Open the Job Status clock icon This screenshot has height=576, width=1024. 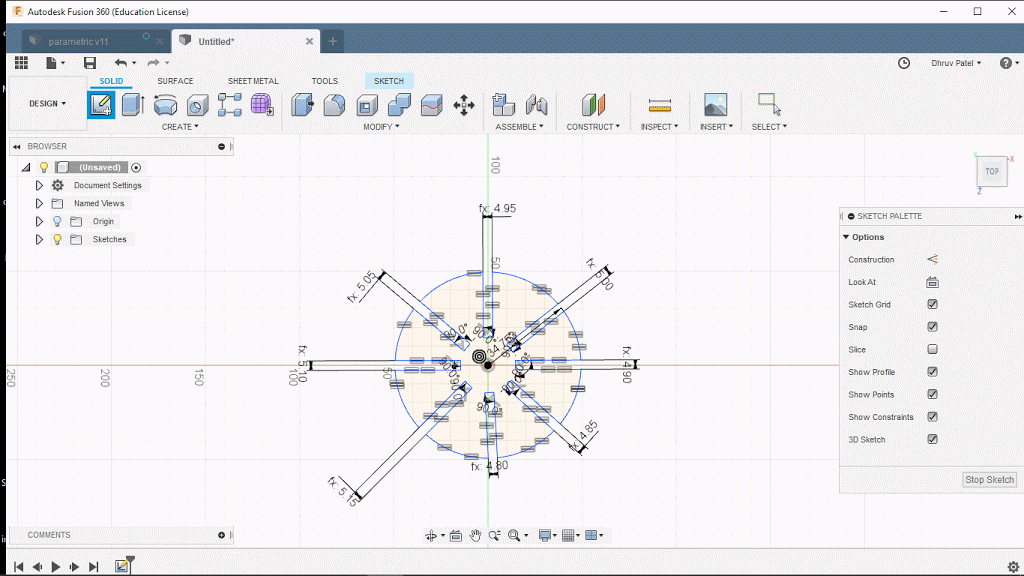click(x=904, y=63)
